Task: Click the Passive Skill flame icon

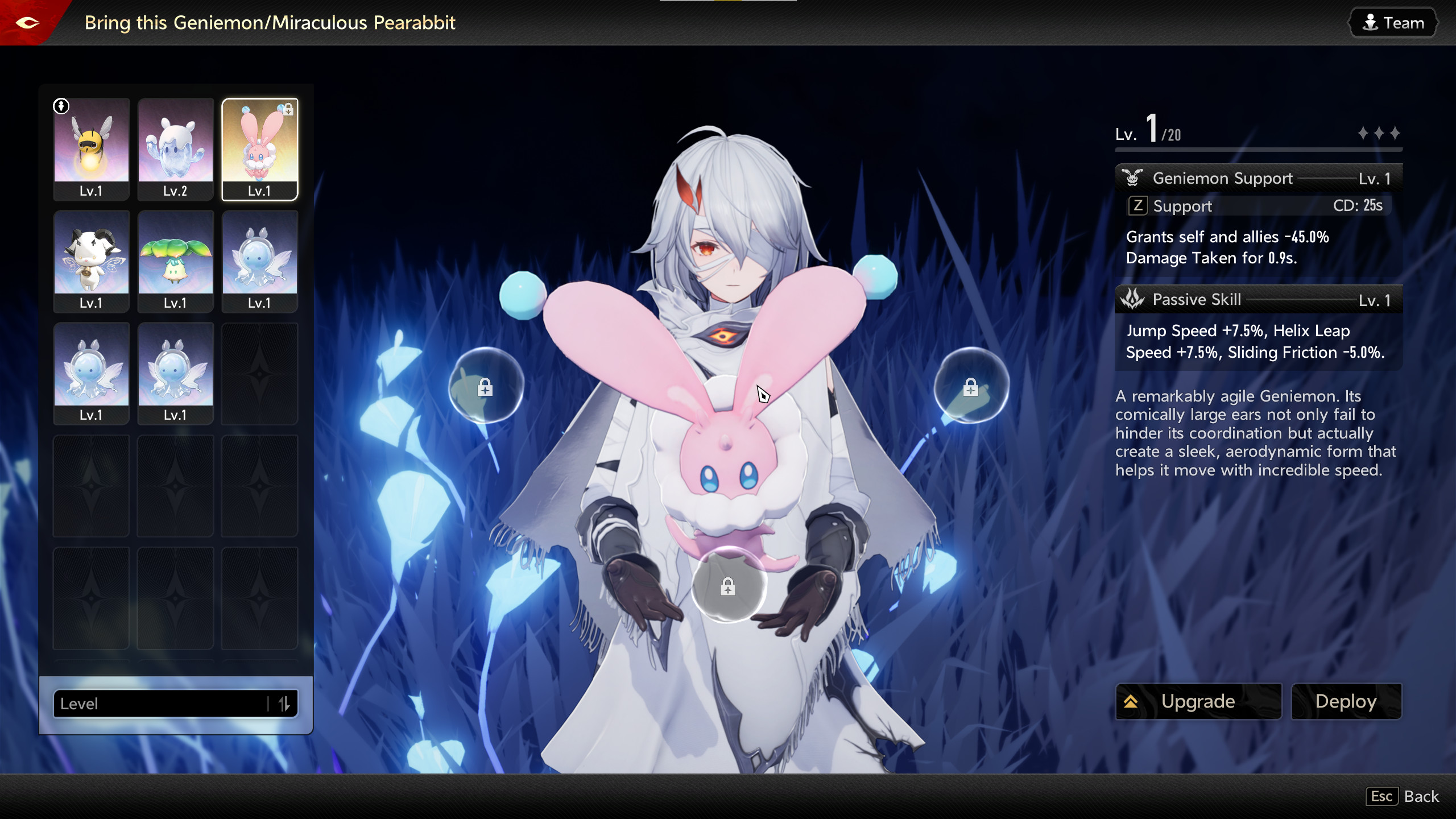Action: click(1132, 299)
